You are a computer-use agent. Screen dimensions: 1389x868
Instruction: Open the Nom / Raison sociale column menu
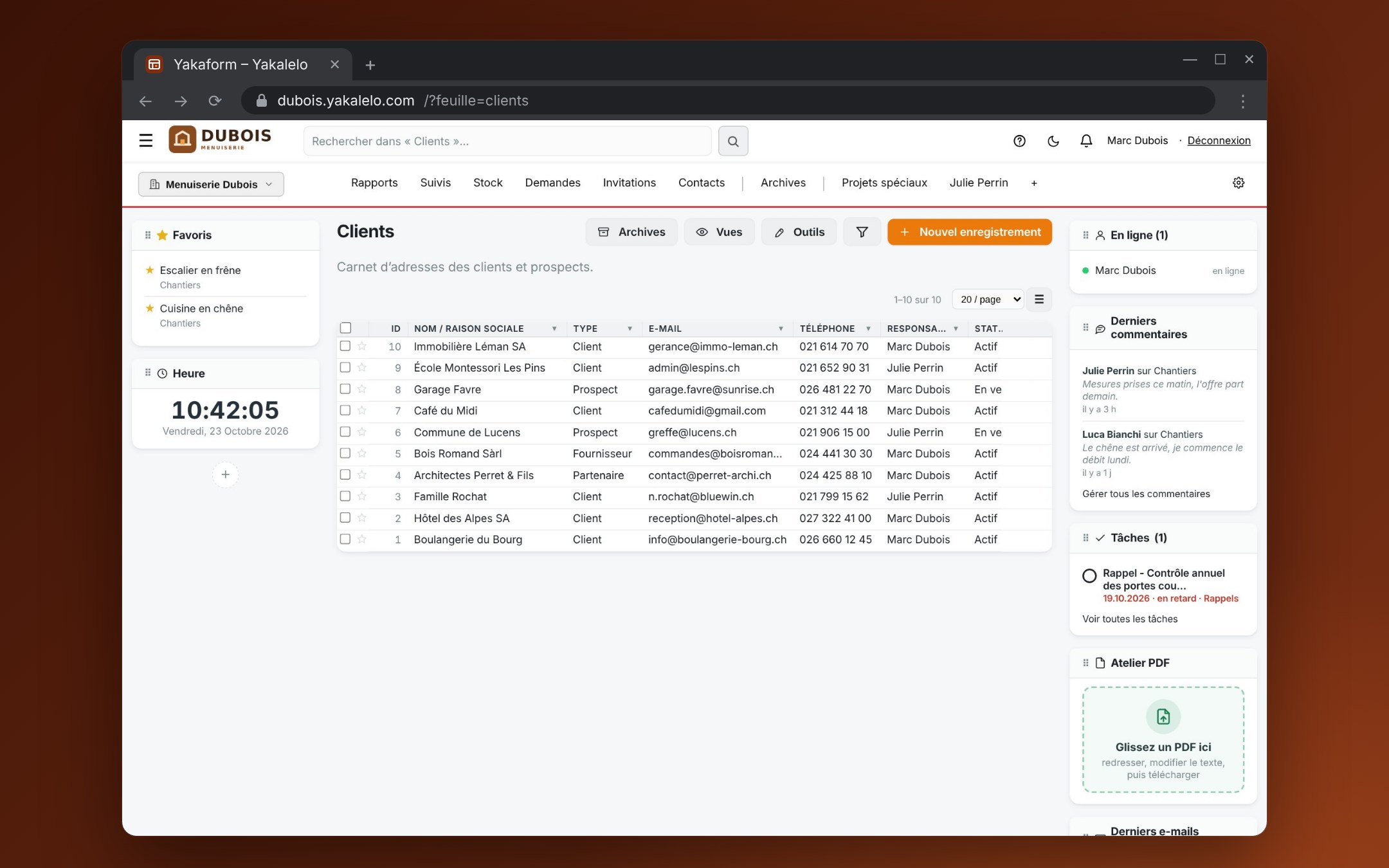(554, 329)
